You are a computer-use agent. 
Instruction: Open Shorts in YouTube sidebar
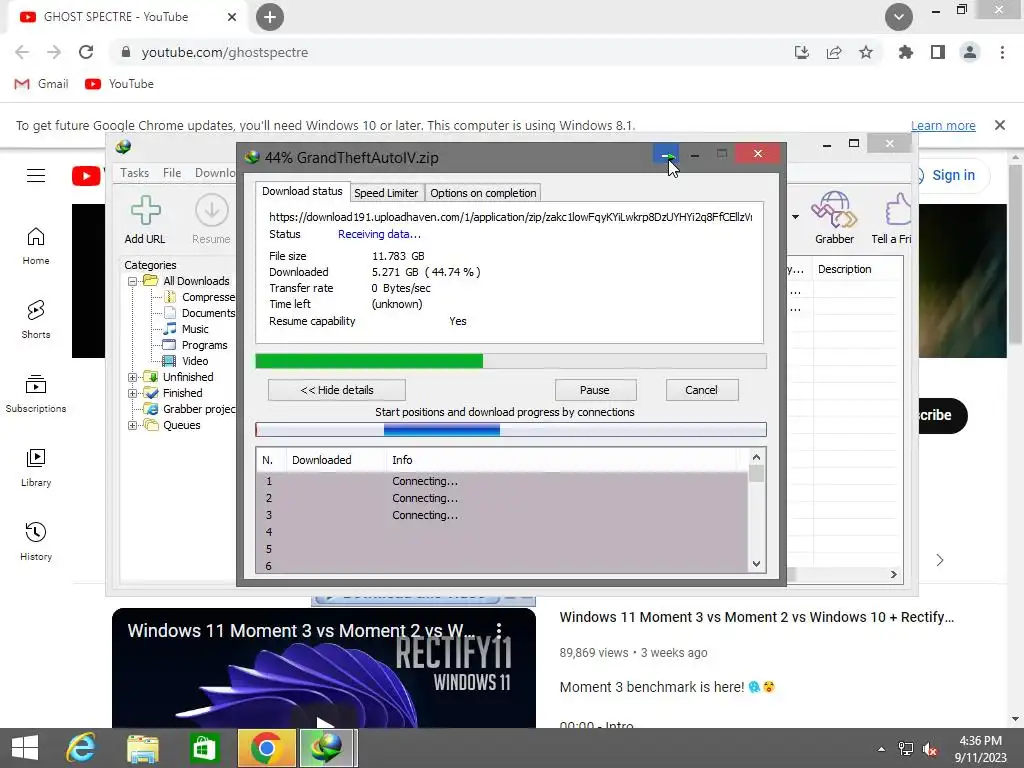[x=36, y=319]
